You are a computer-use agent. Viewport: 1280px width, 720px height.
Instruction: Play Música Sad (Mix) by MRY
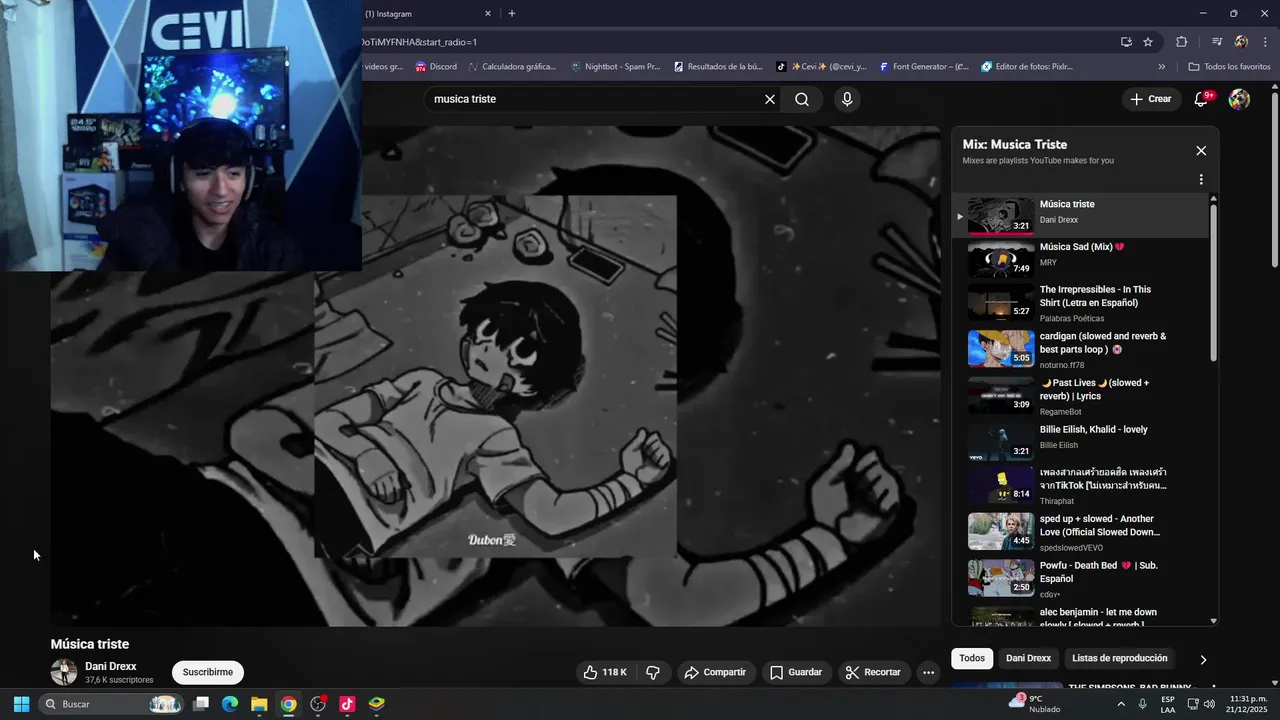coord(1080,258)
